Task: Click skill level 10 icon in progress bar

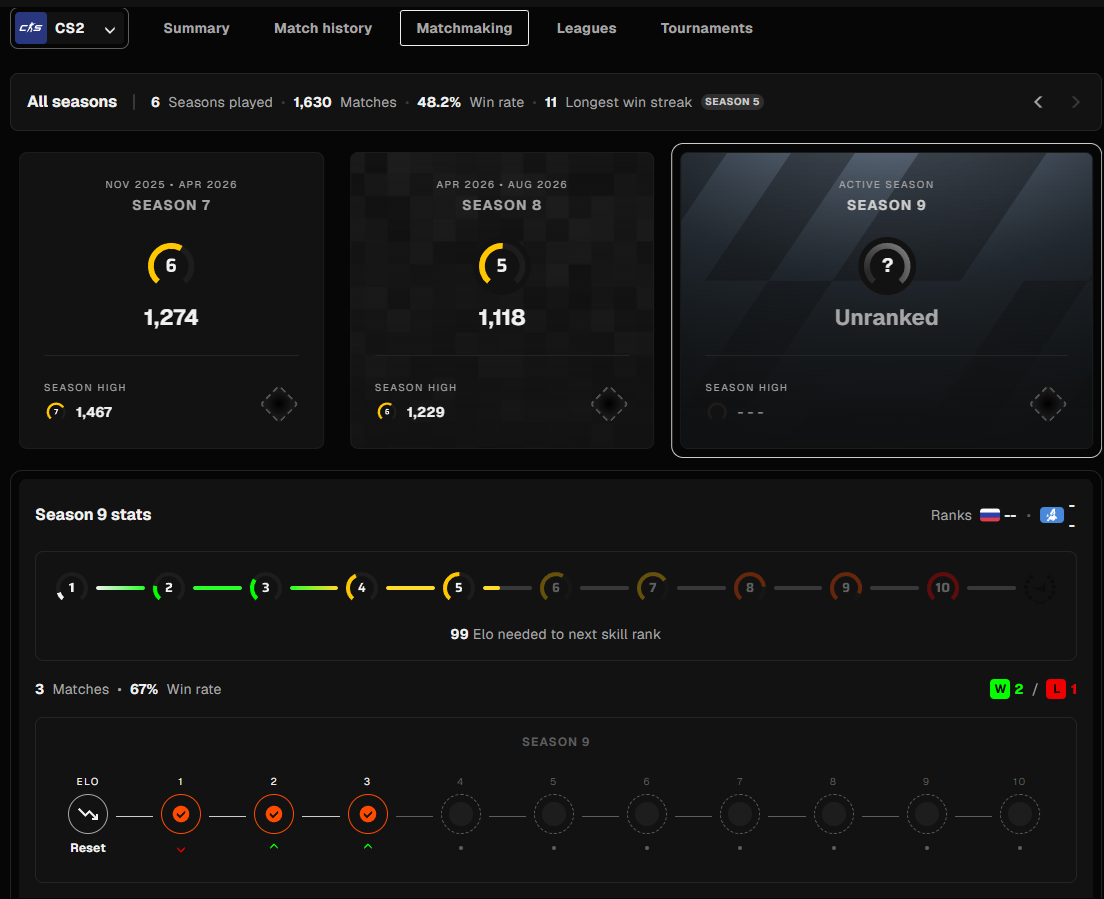Action: point(943,588)
